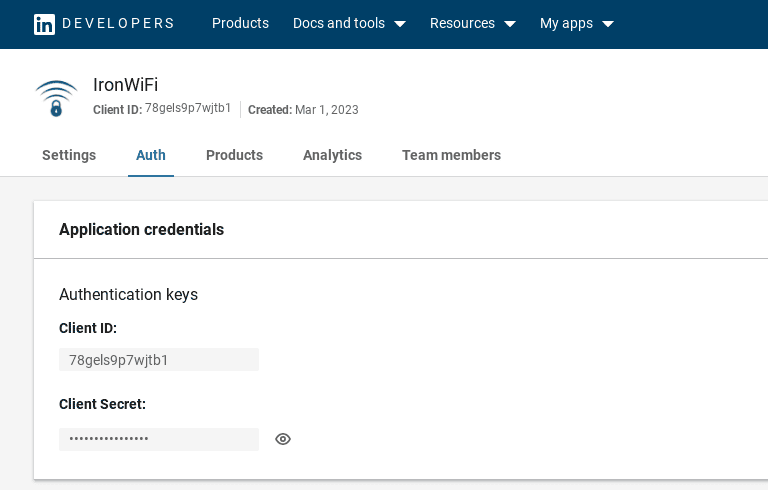Click the header Client ID value 78gels9p7wjtb1
This screenshot has width=768, height=490.
pyautogui.click(x=188, y=108)
